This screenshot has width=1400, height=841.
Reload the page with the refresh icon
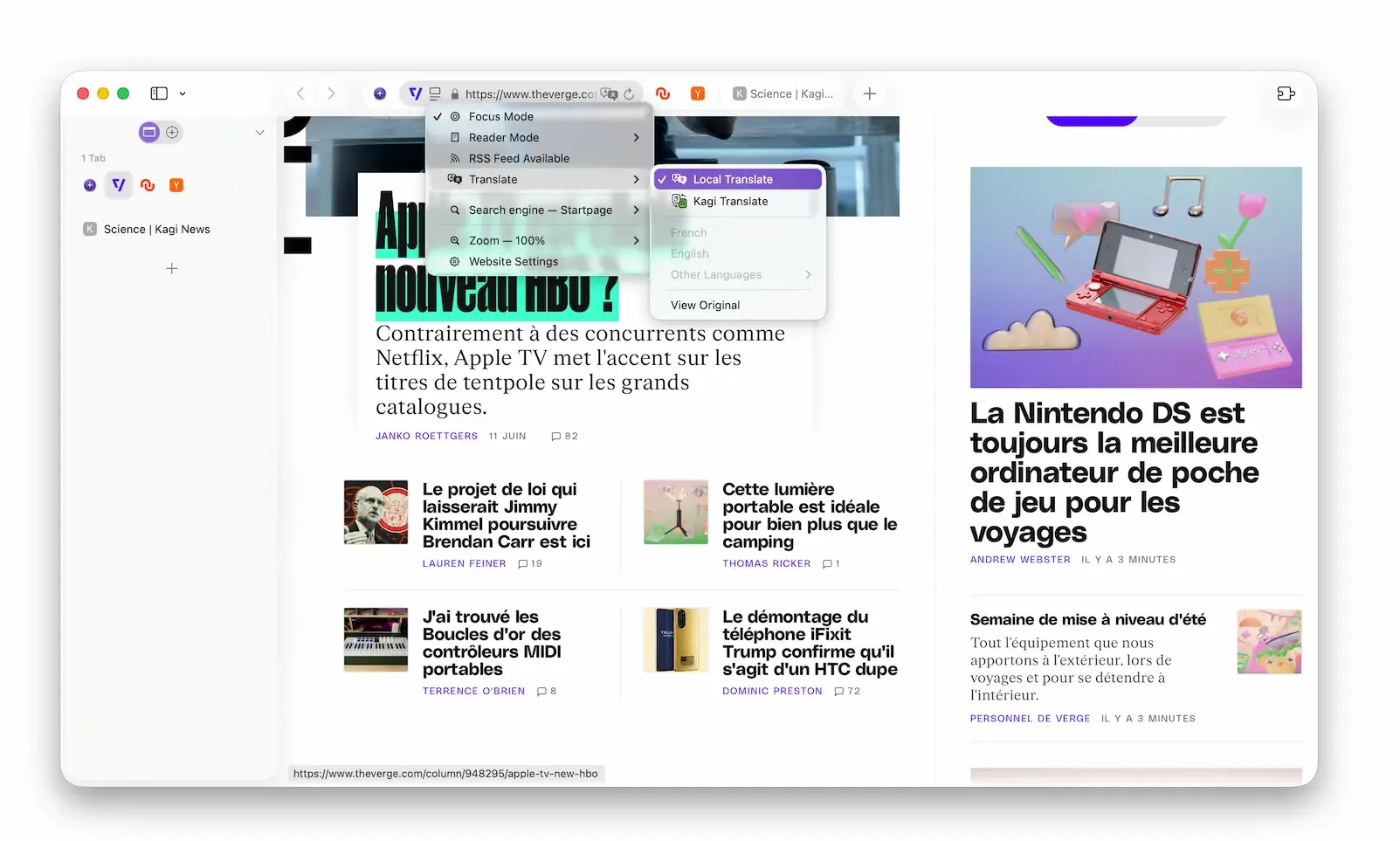[629, 93]
